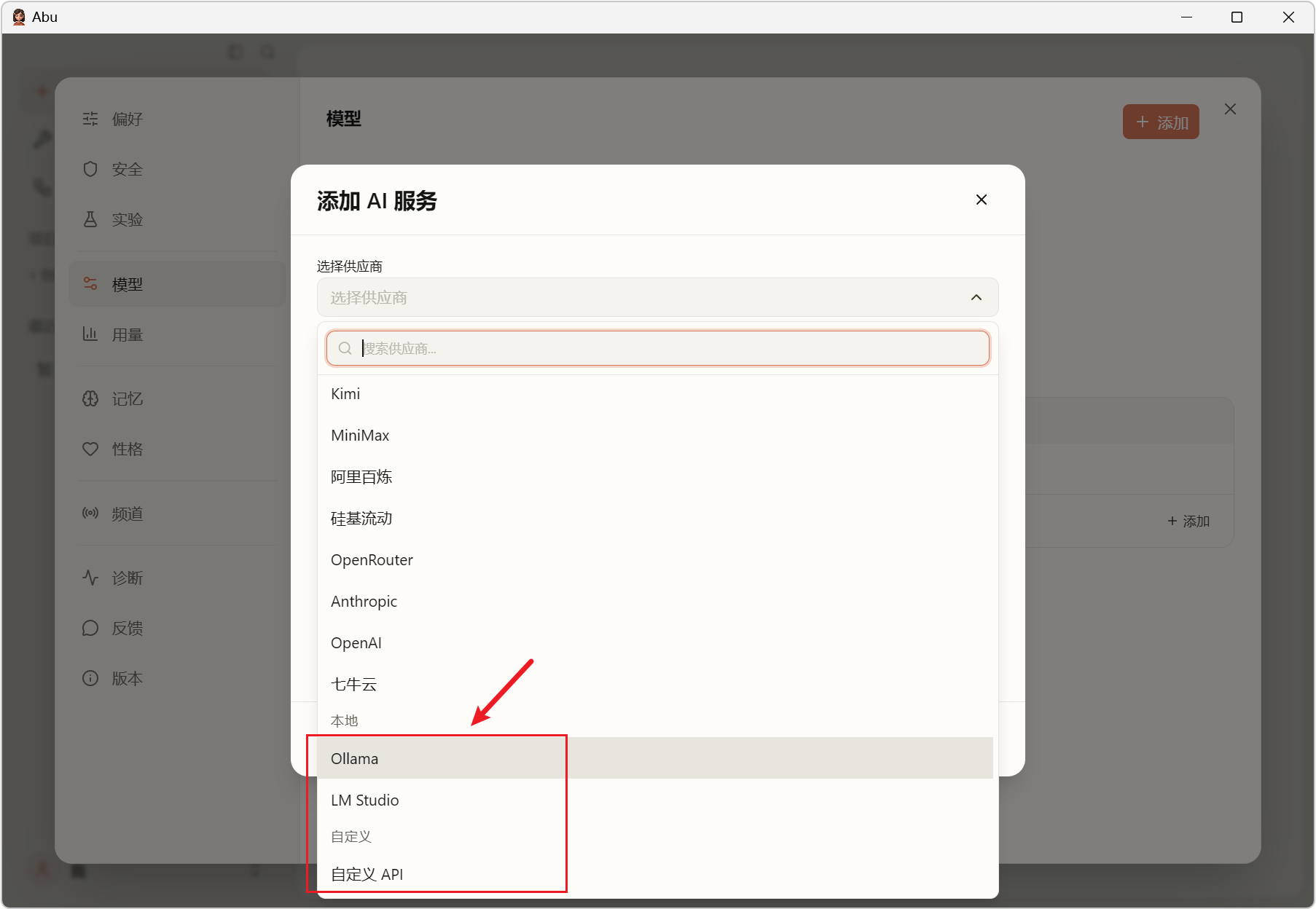Open the 反馈 speech bubble icon section
Screen dimensions: 1316x909
pos(90,628)
